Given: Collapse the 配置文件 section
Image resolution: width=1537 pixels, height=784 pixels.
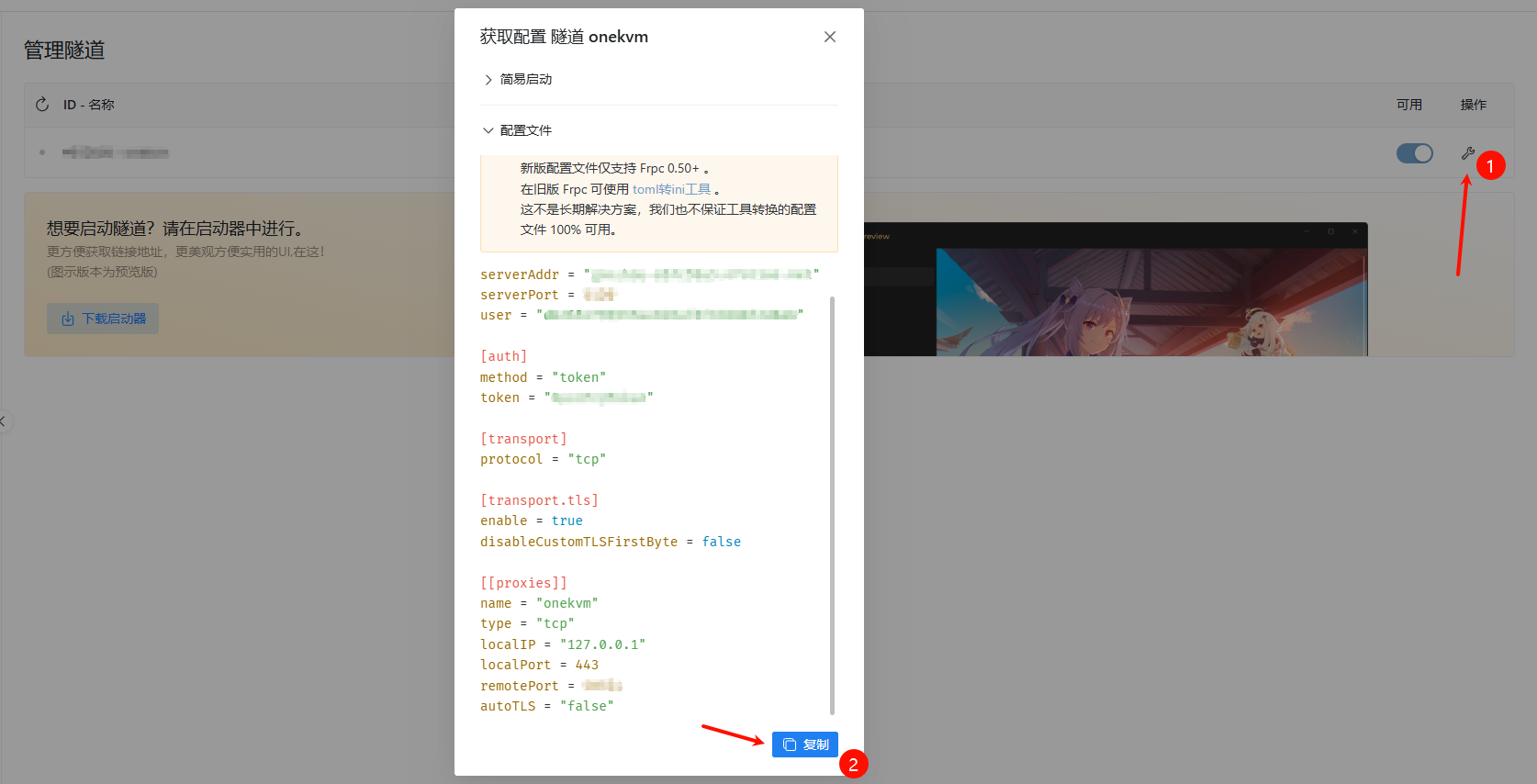Looking at the screenshot, I should [525, 130].
